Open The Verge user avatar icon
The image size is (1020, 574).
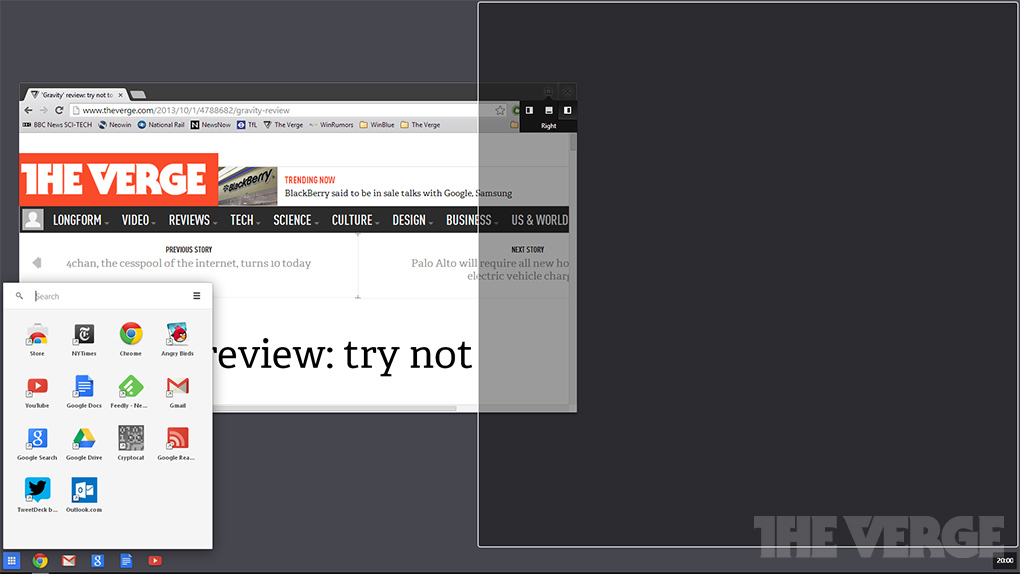tap(33, 219)
